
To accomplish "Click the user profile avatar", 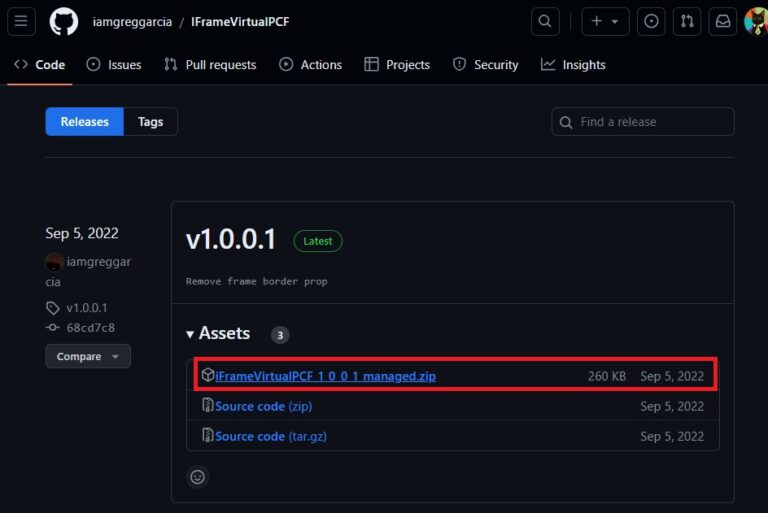I will [756, 21].
